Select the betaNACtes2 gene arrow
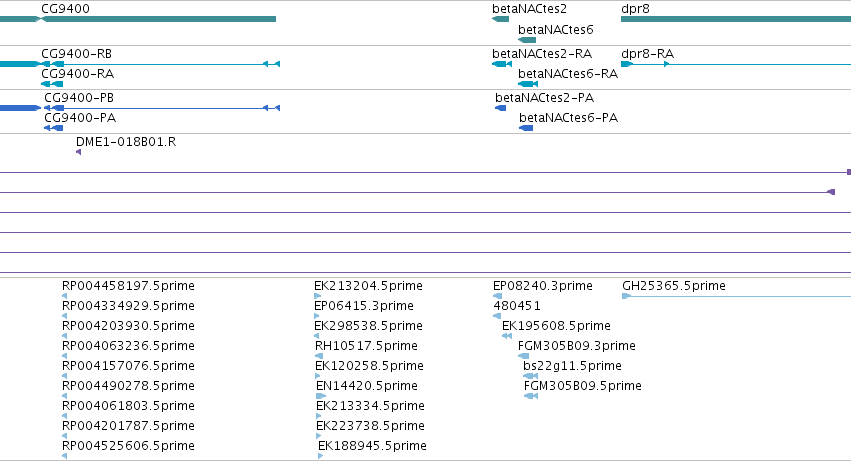This screenshot has height=461, width=851. click(x=500, y=19)
